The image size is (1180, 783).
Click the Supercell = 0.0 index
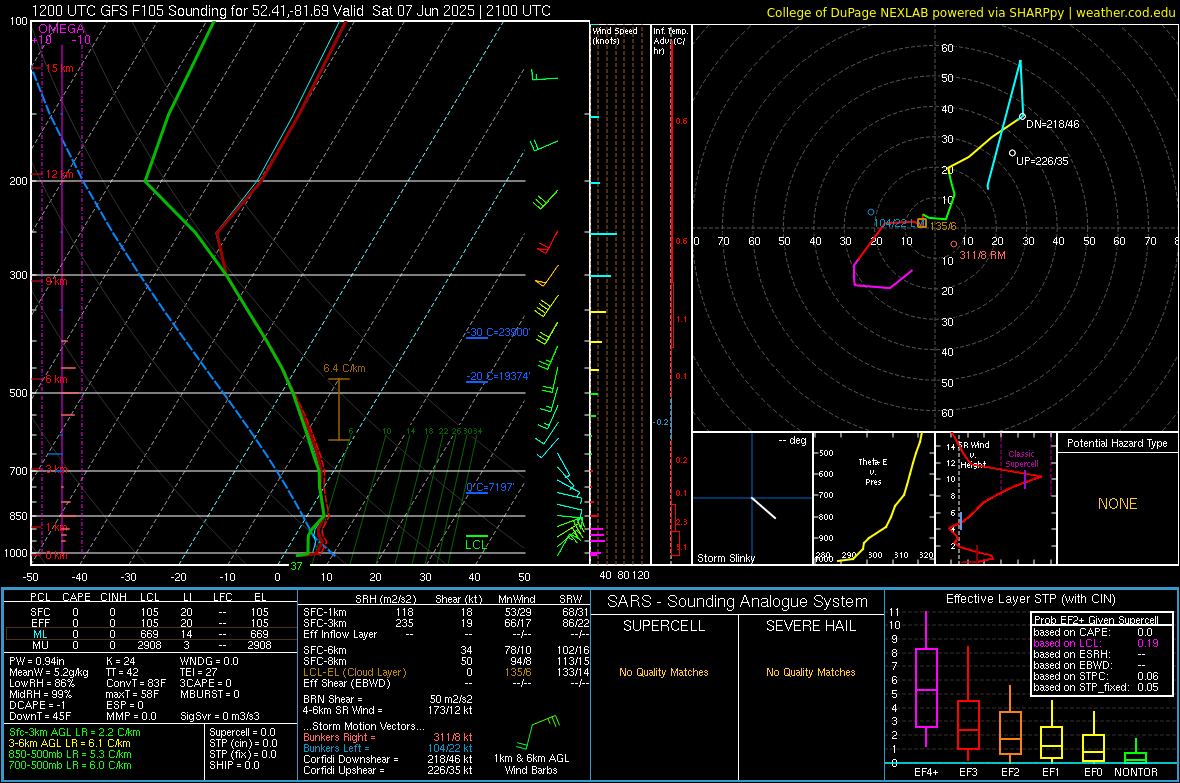coord(242,732)
